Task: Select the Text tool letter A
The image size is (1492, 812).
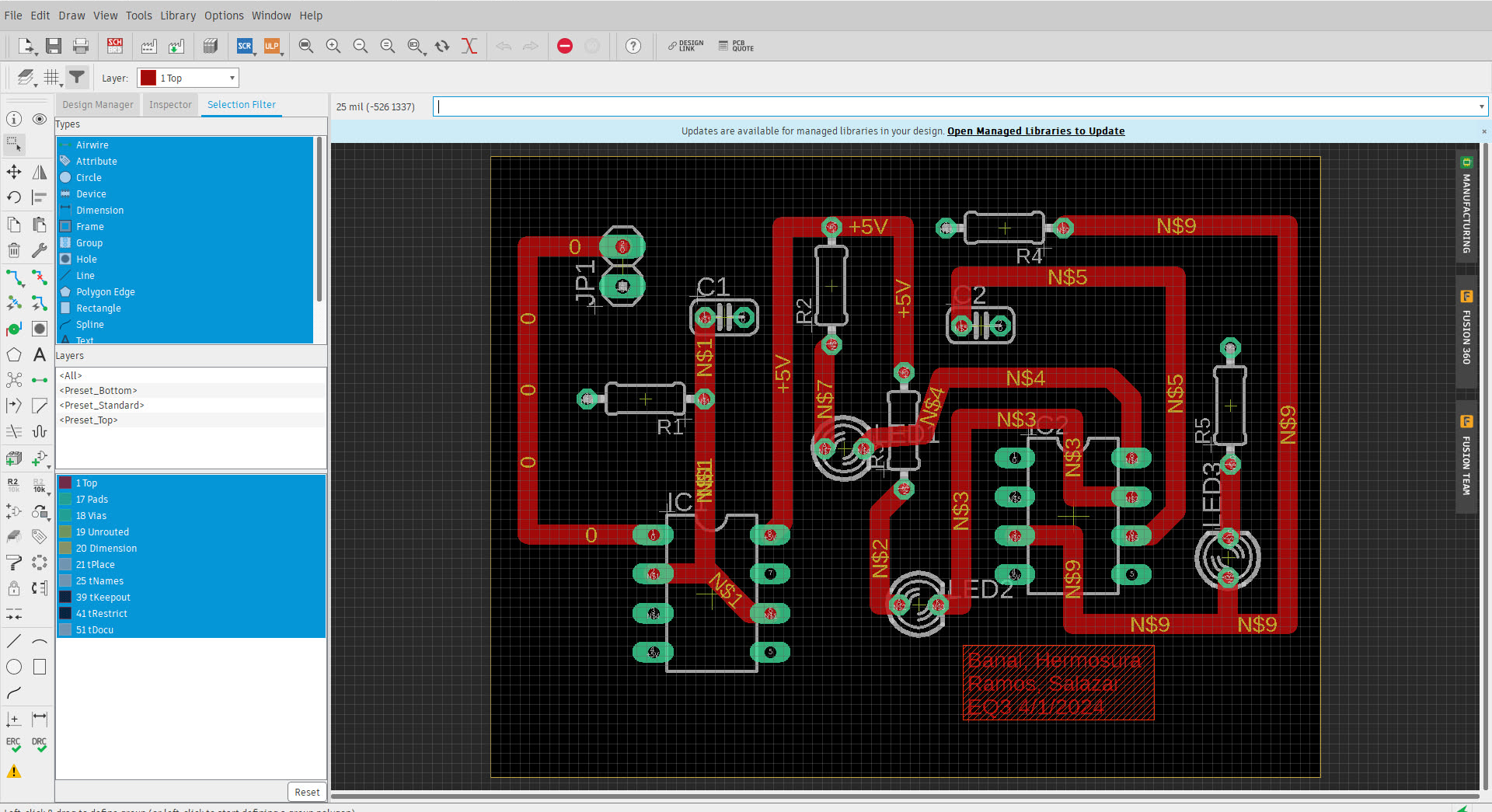Action: (40, 355)
